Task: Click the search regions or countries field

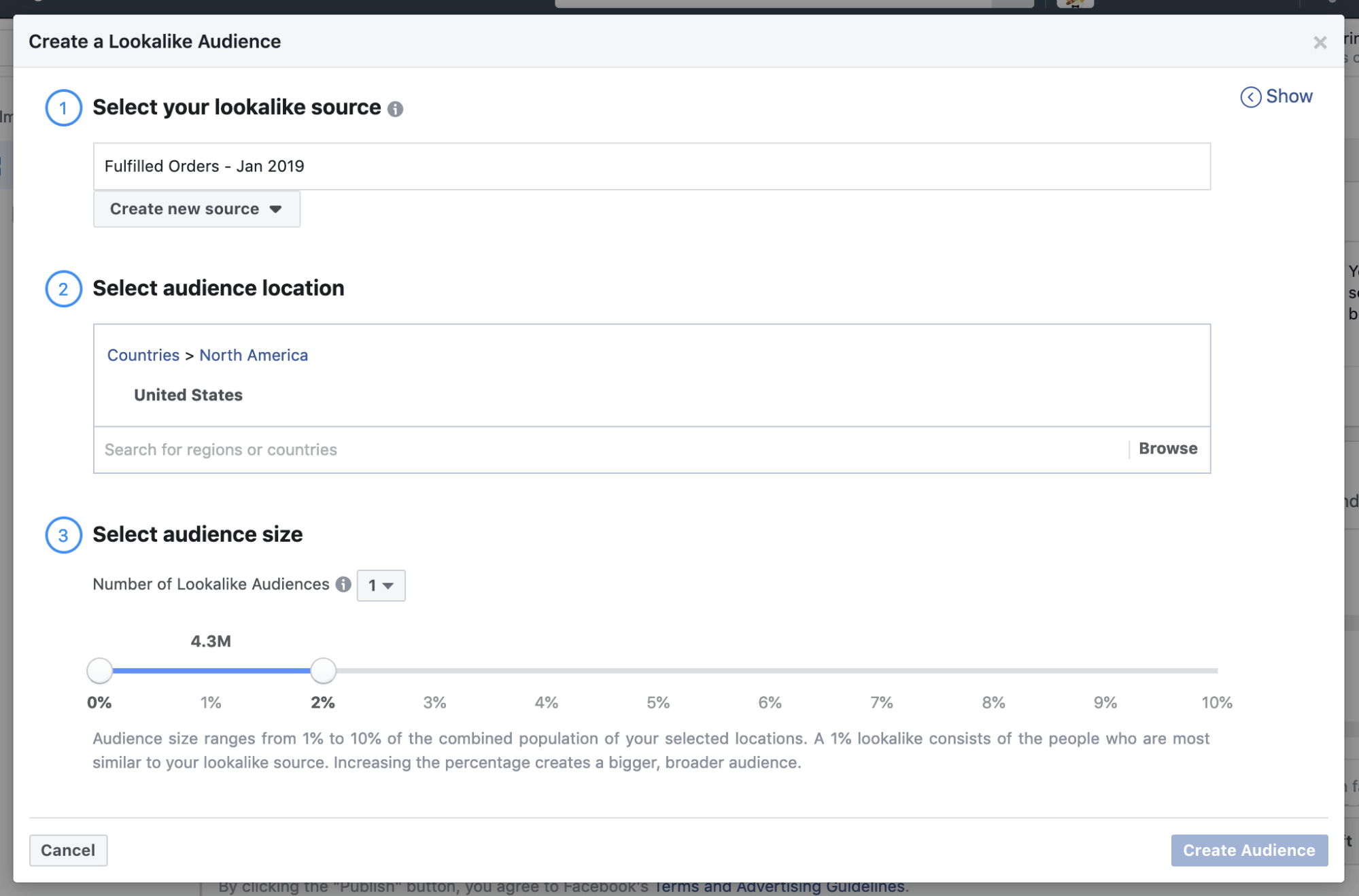Action: click(x=612, y=449)
